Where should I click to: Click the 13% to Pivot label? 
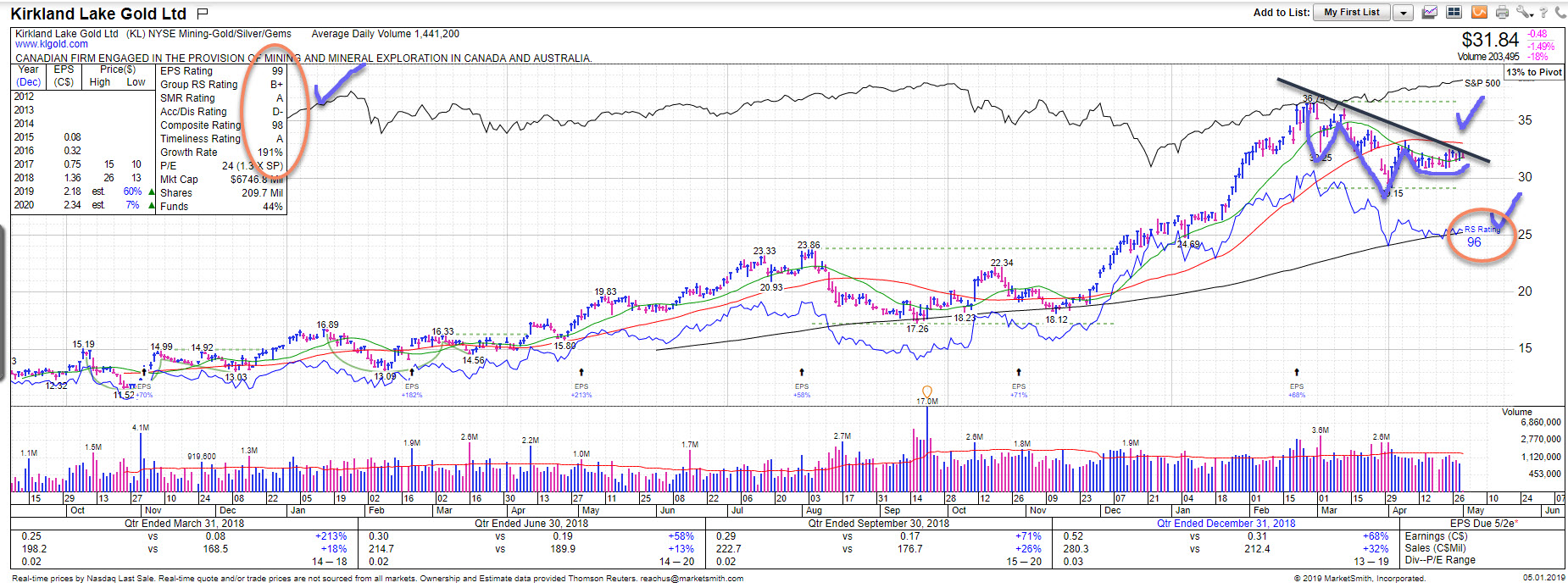(x=1534, y=72)
